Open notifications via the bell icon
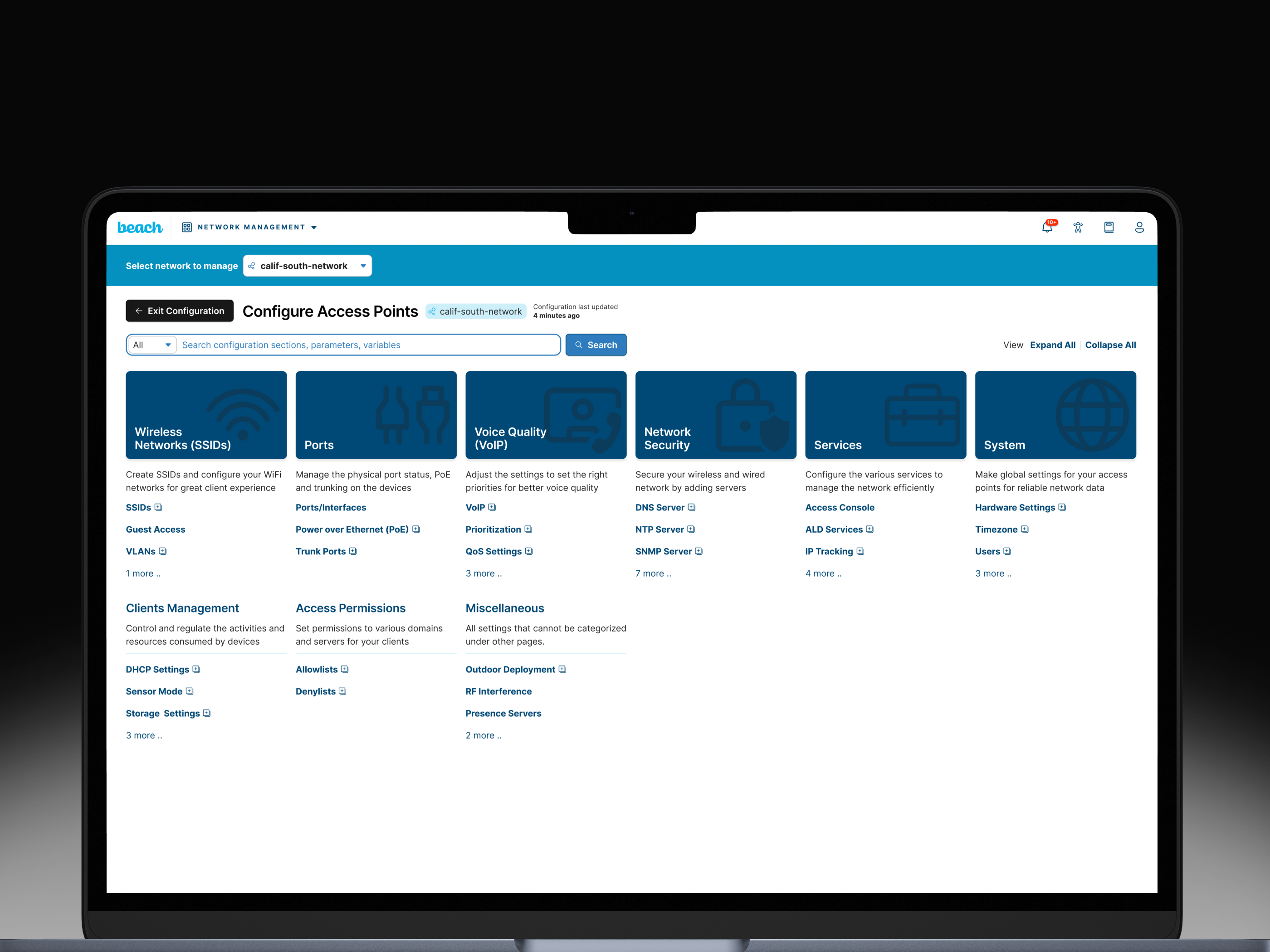 1047,227
